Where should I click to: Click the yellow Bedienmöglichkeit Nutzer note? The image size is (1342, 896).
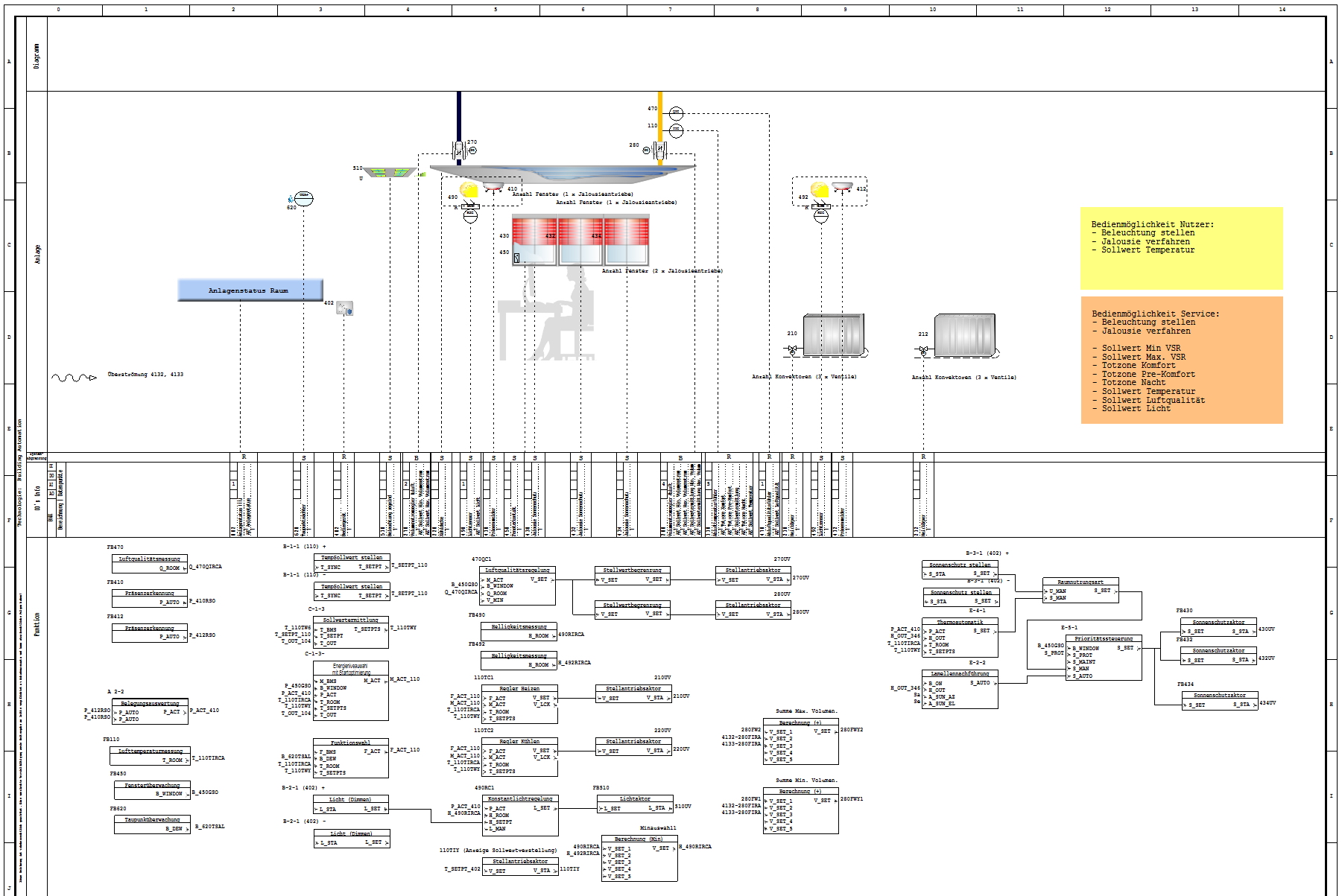[1181, 248]
